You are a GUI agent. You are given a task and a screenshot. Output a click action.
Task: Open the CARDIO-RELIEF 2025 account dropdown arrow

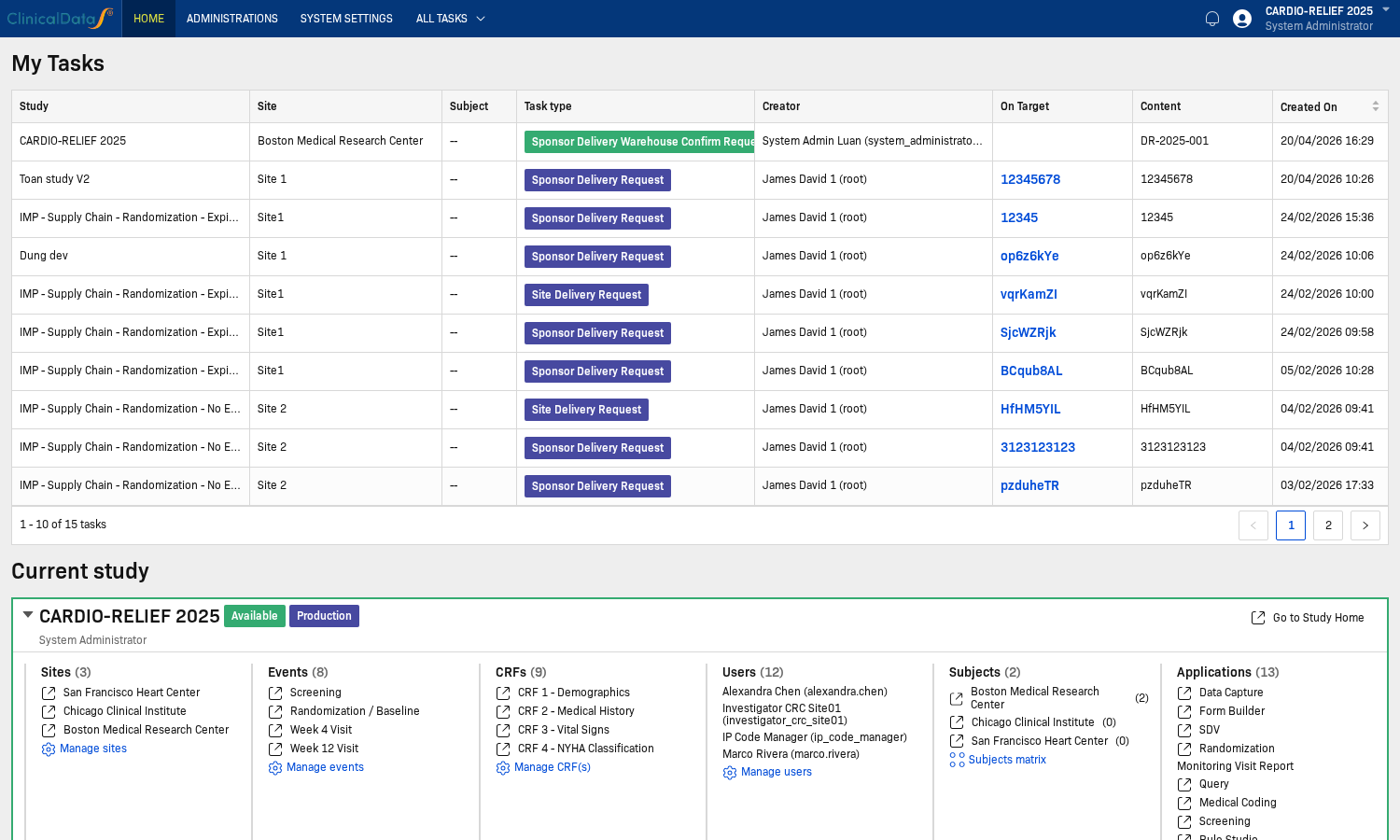point(1386,9)
